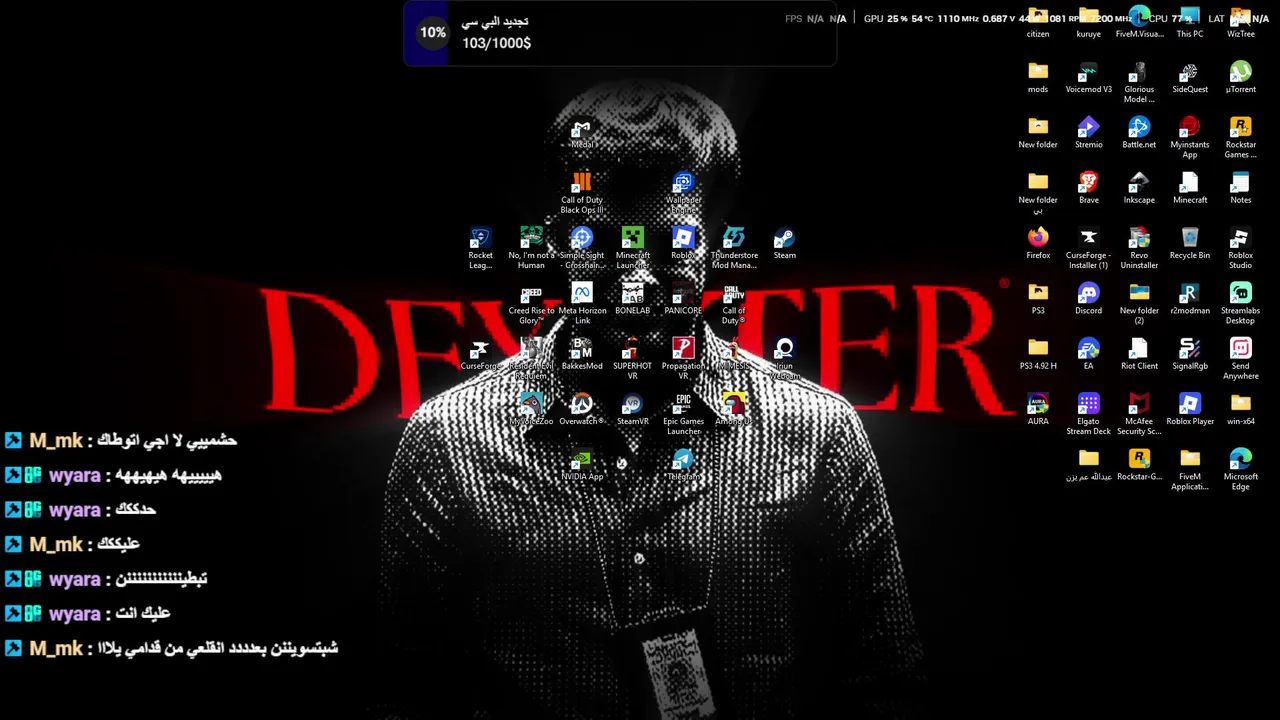Viewport: 1280px width, 720px height.
Task: Open Inkscape
Action: pyautogui.click(x=1139, y=188)
